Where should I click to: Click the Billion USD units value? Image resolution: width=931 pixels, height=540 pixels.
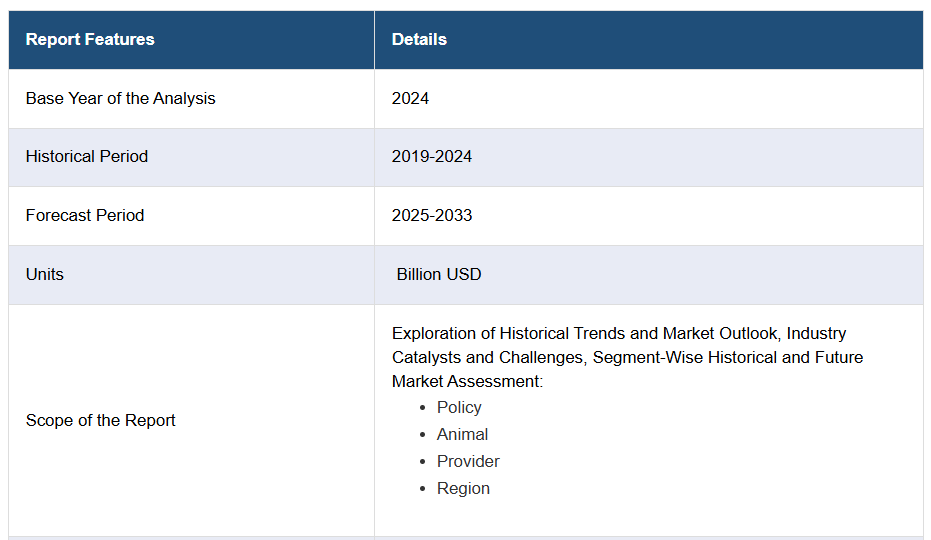pyautogui.click(x=439, y=274)
